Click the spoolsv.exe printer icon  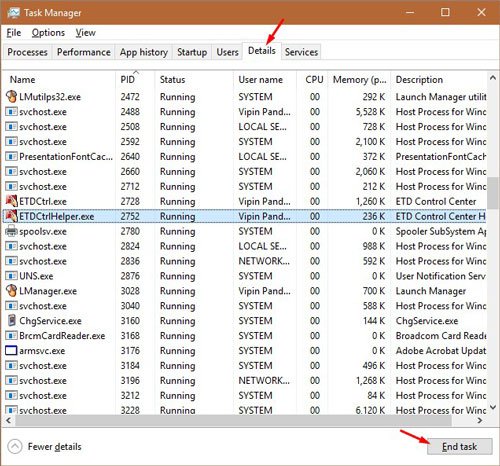pyautogui.click(x=11, y=231)
